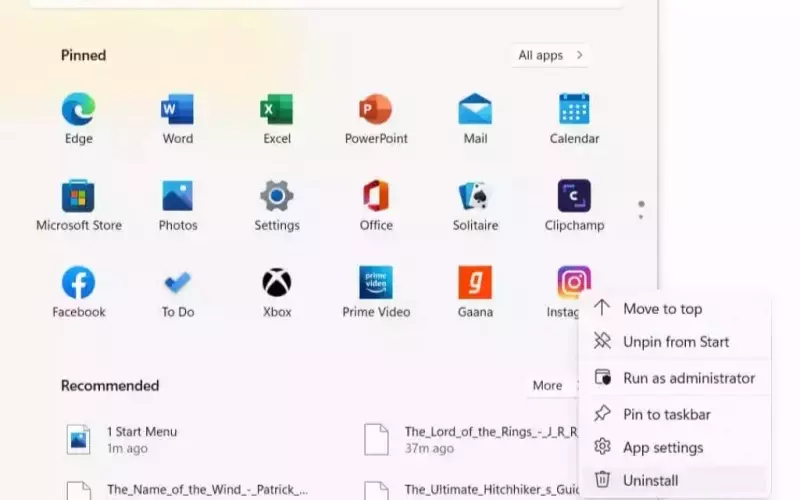Viewport: 800px width, 500px height.
Task: Show All apps list
Action: [550, 55]
